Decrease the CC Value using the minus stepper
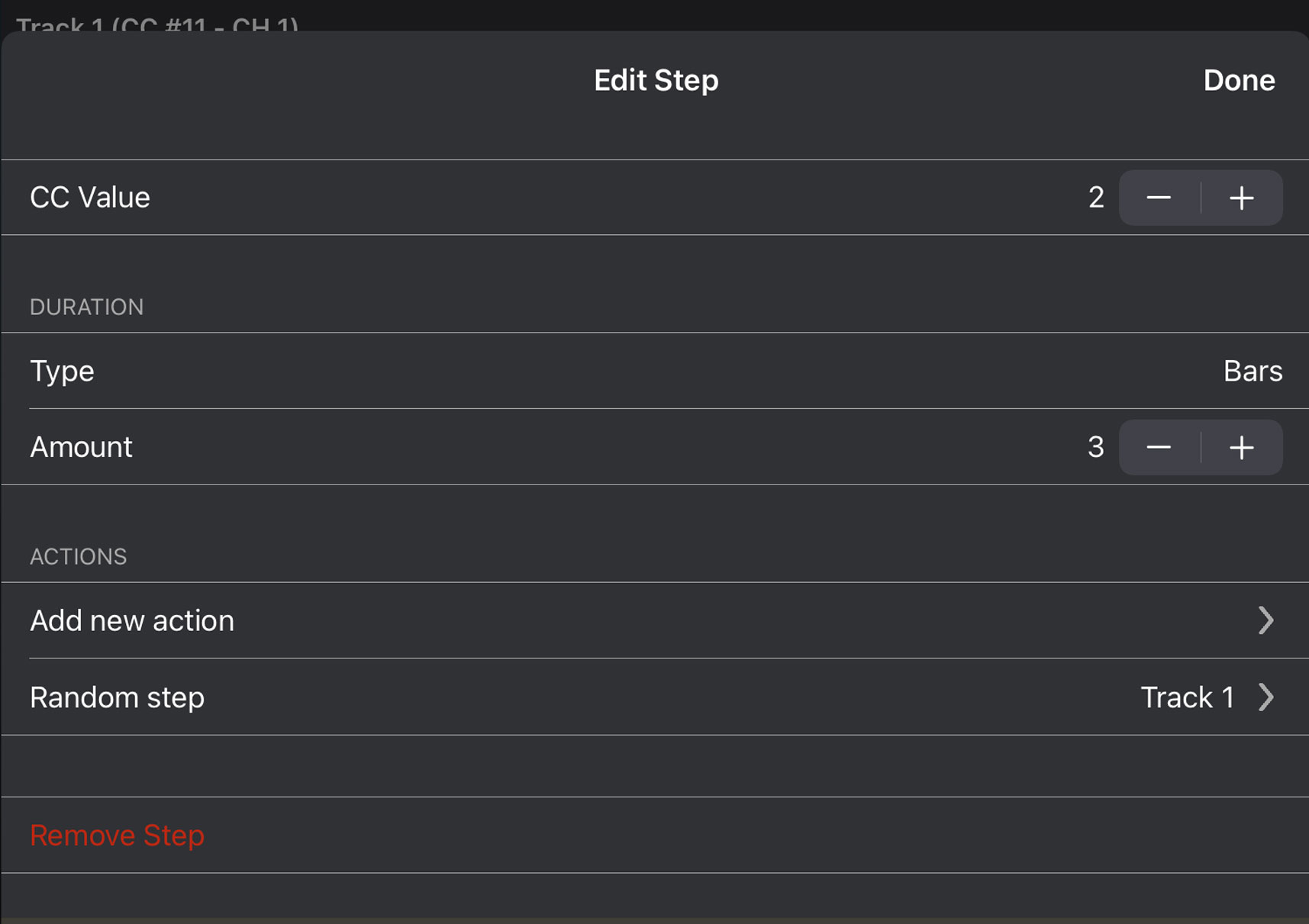This screenshot has height=924, width=1309. [x=1159, y=198]
